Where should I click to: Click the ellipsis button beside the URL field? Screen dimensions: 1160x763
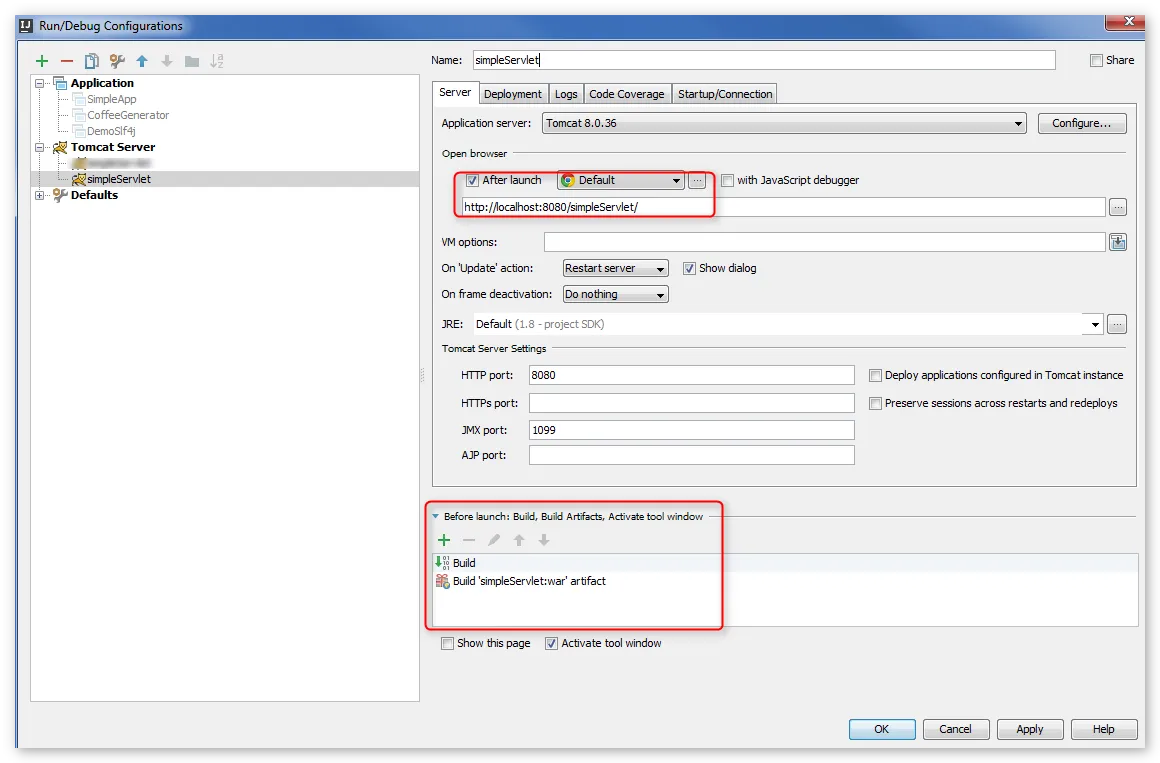(x=1118, y=207)
